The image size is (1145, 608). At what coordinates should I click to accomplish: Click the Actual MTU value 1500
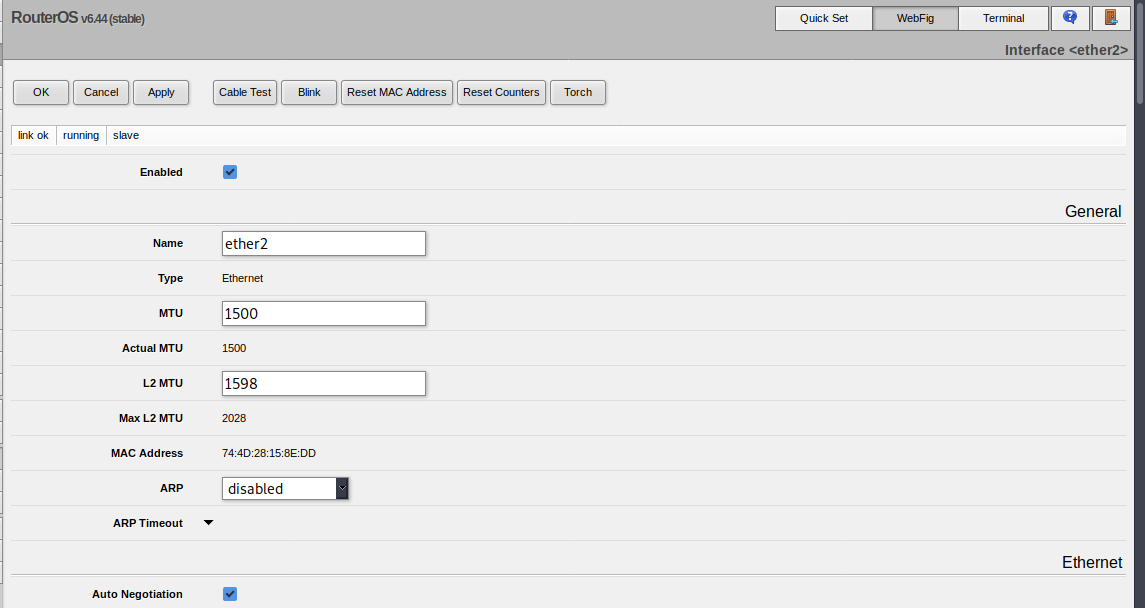point(234,348)
